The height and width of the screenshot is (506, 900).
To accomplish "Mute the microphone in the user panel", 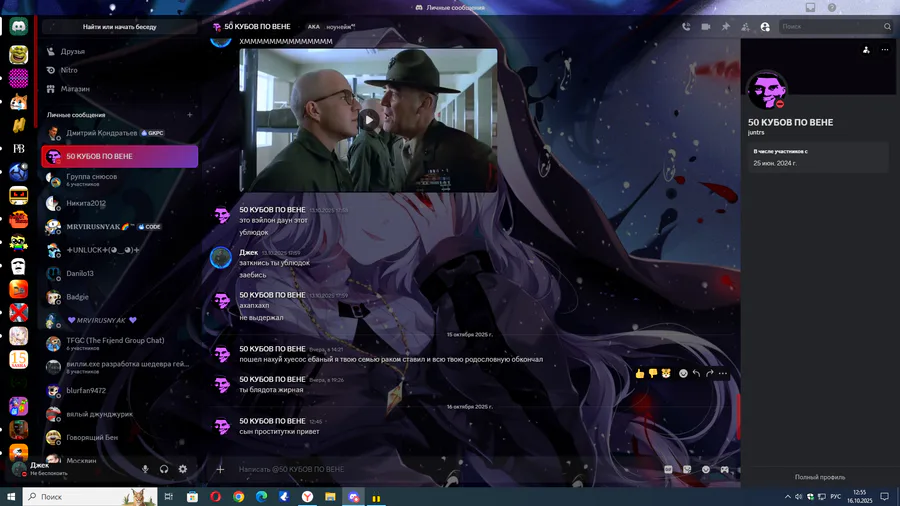I will point(145,469).
